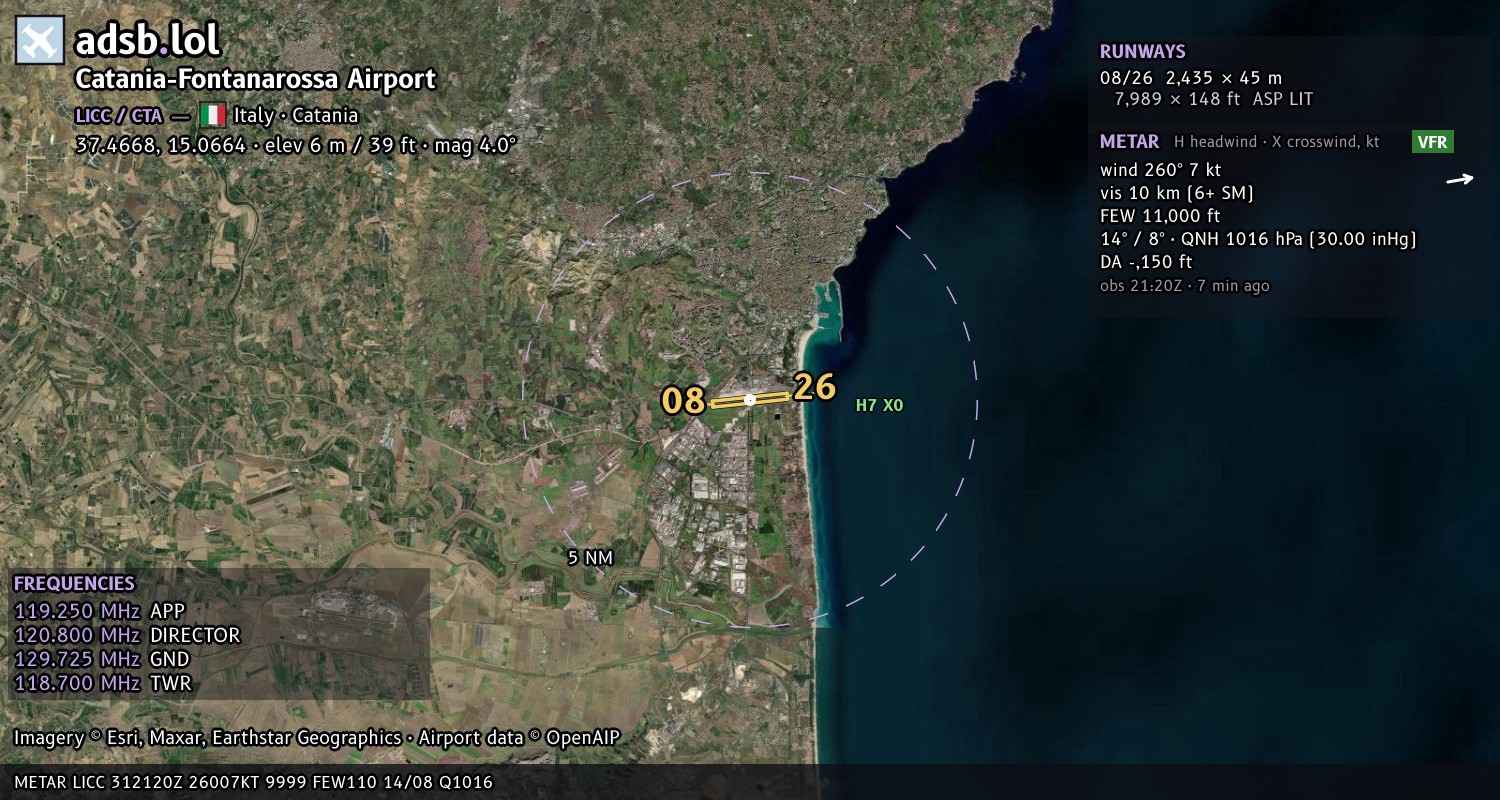Select the 37.4668, 15.0664 coordinates line
1500x800 pixels.
[x=296, y=145]
